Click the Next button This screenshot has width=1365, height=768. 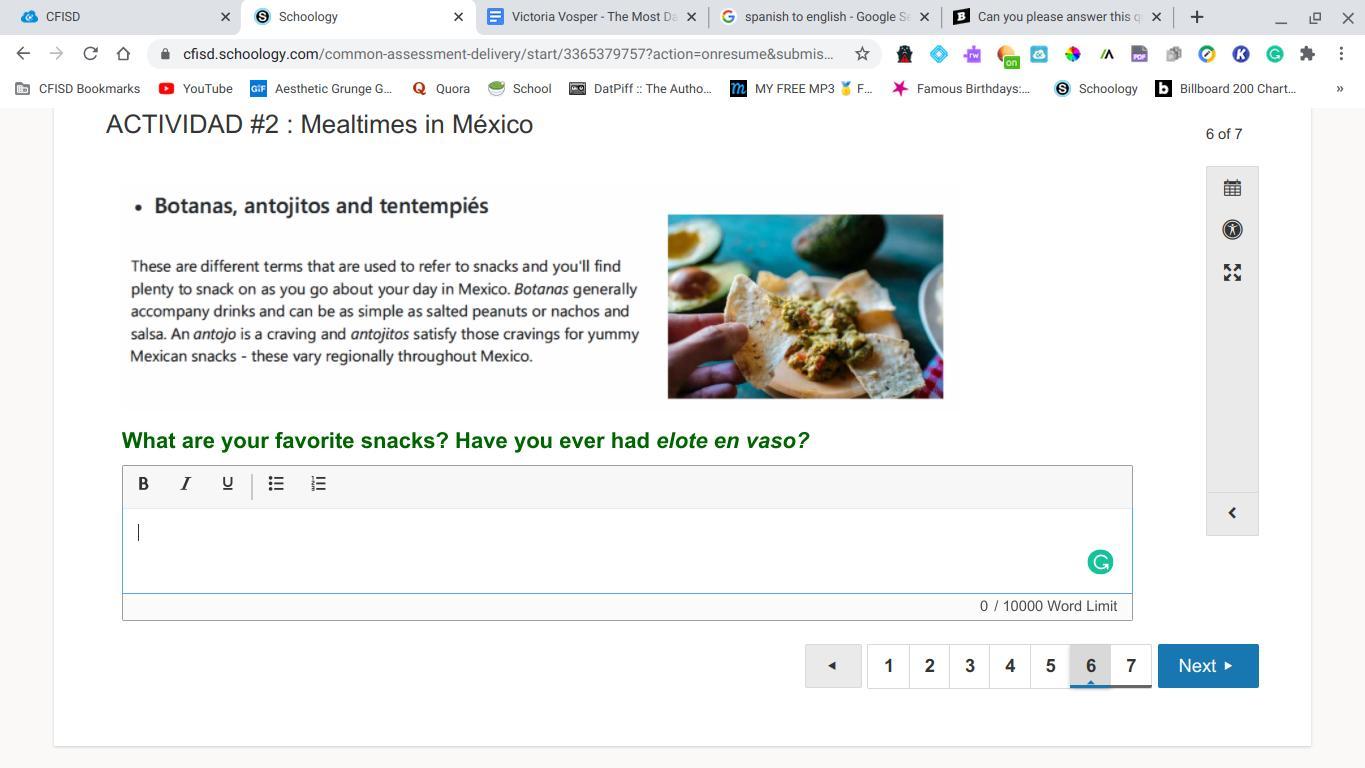(x=1208, y=666)
